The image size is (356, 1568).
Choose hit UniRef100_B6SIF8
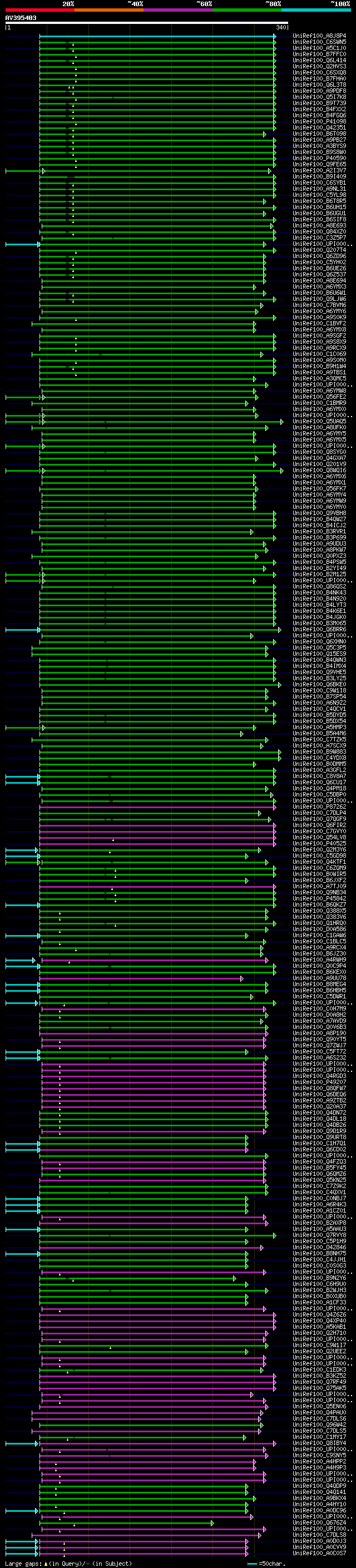click(x=319, y=220)
